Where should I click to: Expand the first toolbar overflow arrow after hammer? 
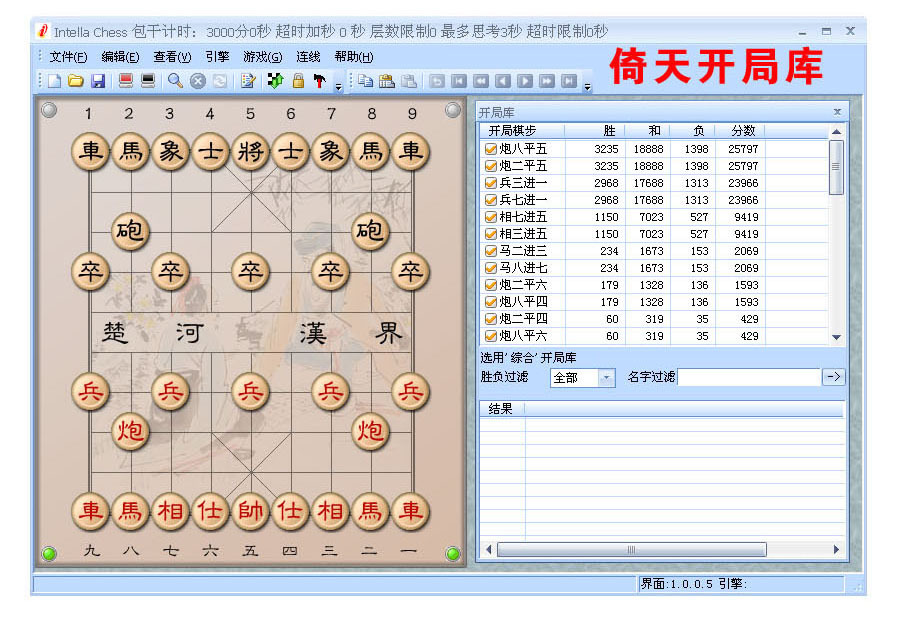[x=339, y=87]
